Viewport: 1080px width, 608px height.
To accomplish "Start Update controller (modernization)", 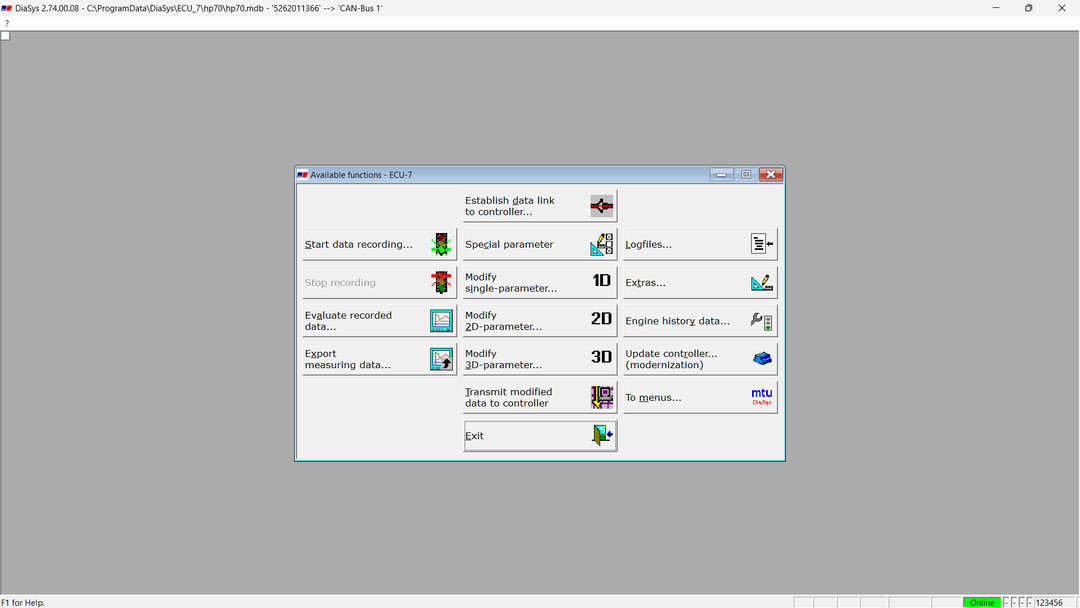I will click(700, 359).
